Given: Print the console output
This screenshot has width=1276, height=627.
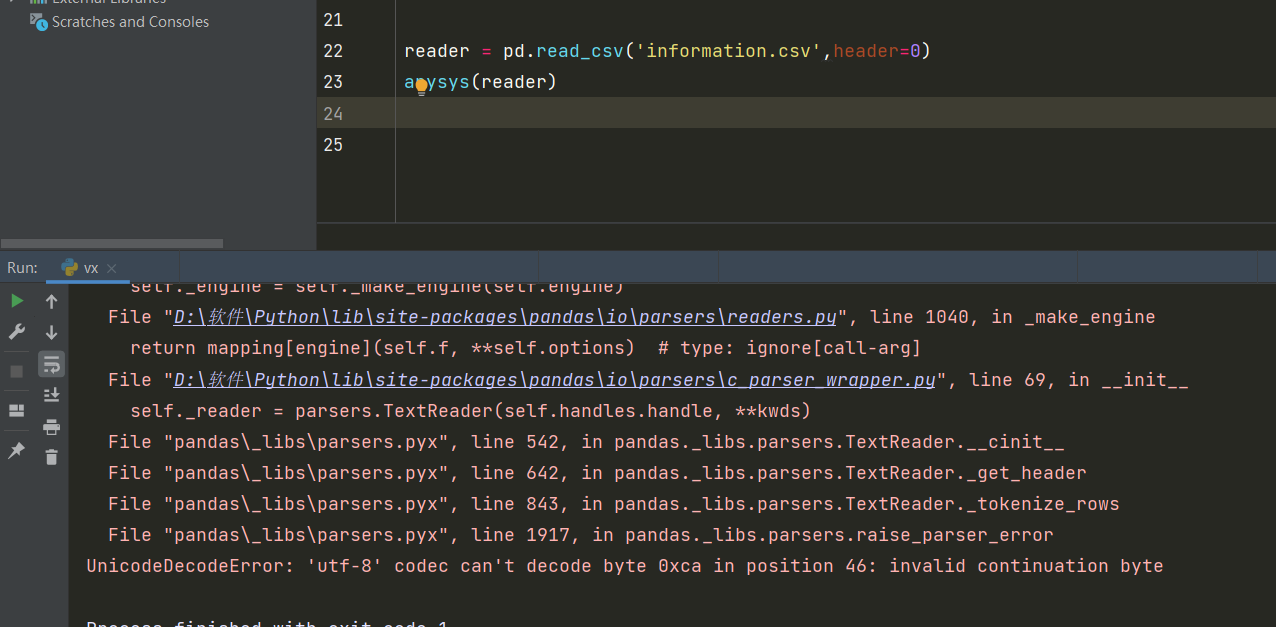Looking at the screenshot, I should coord(52,427).
